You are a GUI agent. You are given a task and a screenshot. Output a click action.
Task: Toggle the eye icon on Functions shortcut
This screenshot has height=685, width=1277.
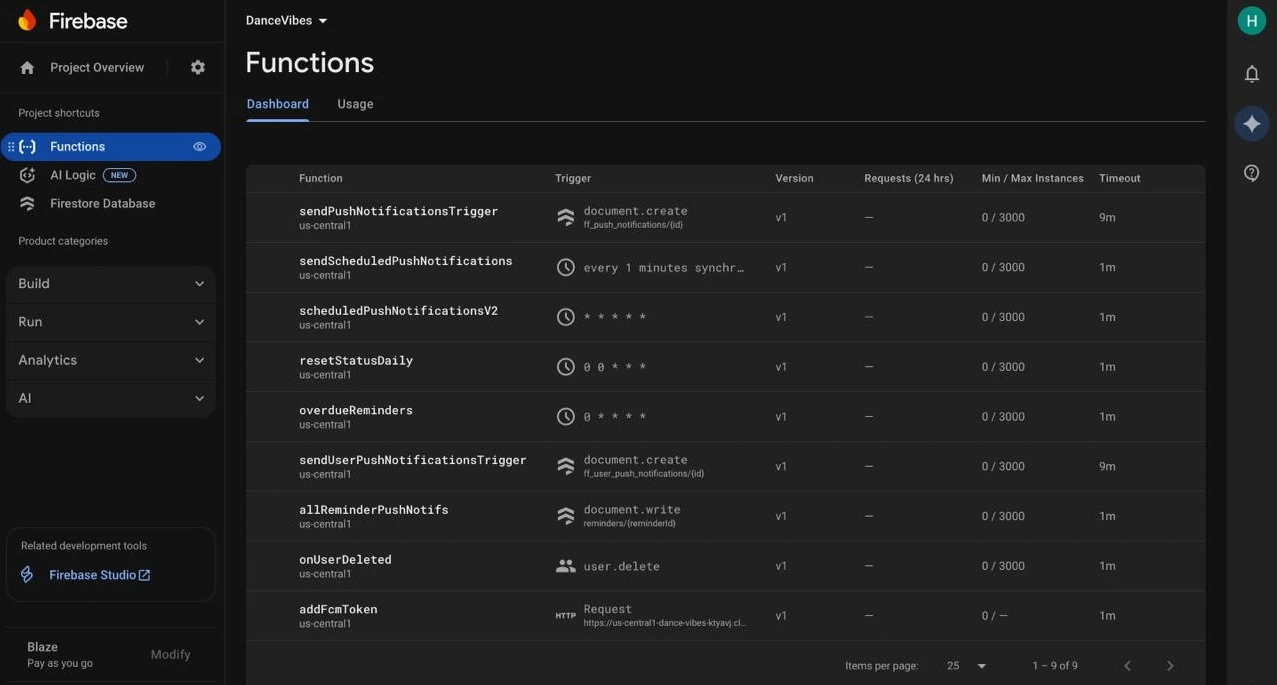tap(199, 147)
